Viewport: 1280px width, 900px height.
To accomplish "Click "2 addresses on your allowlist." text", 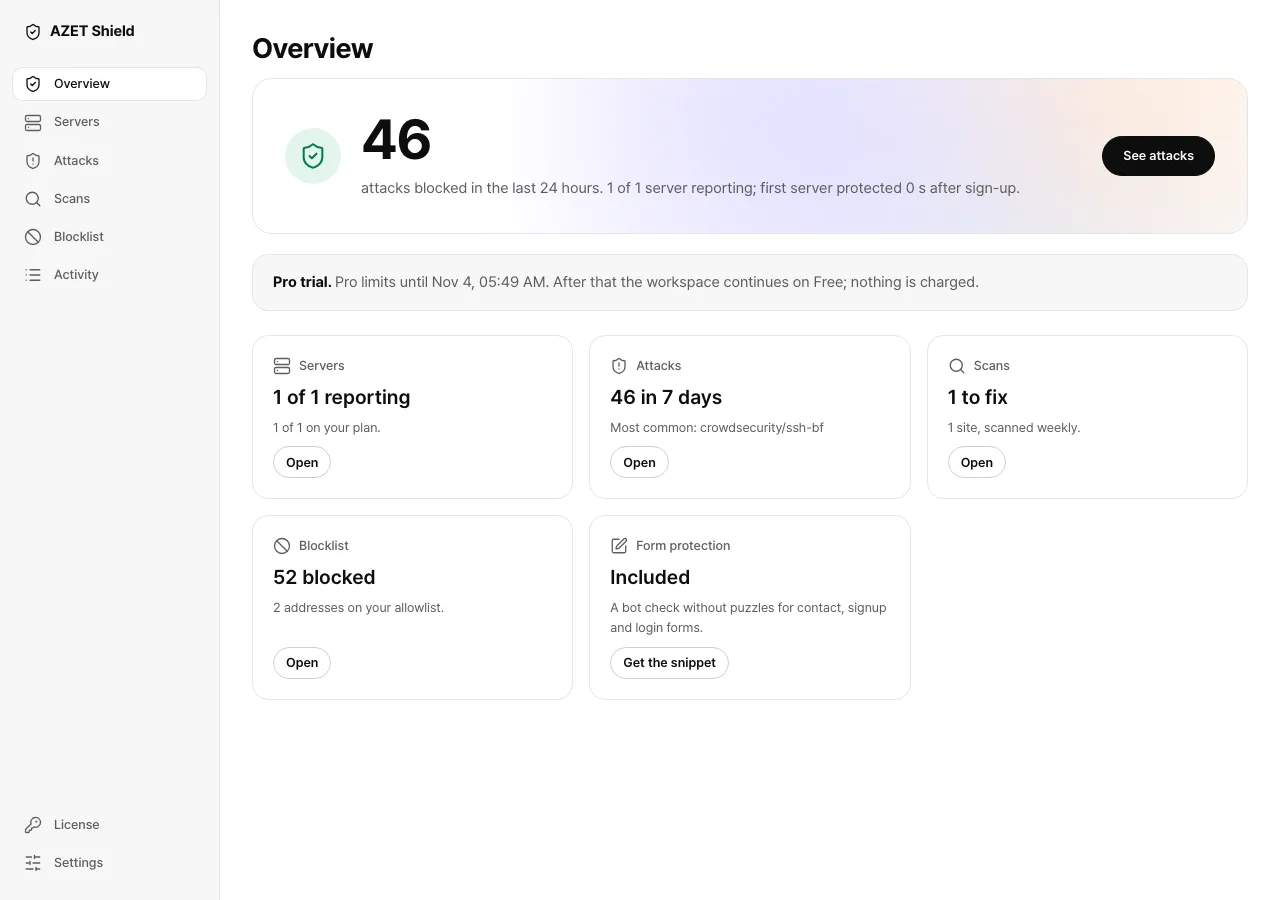I will coord(358,607).
